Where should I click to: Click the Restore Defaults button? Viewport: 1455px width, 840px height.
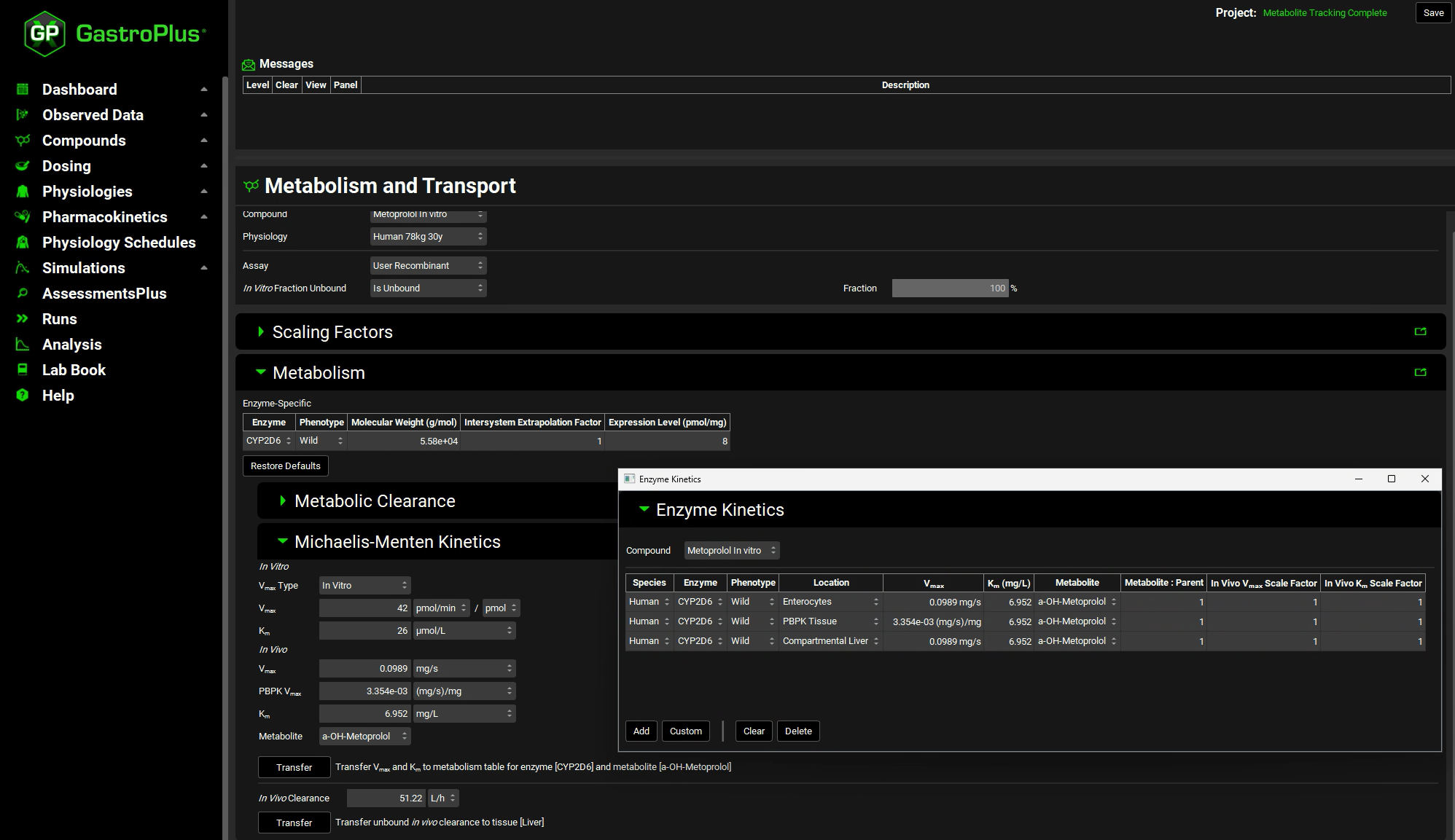(x=285, y=466)
